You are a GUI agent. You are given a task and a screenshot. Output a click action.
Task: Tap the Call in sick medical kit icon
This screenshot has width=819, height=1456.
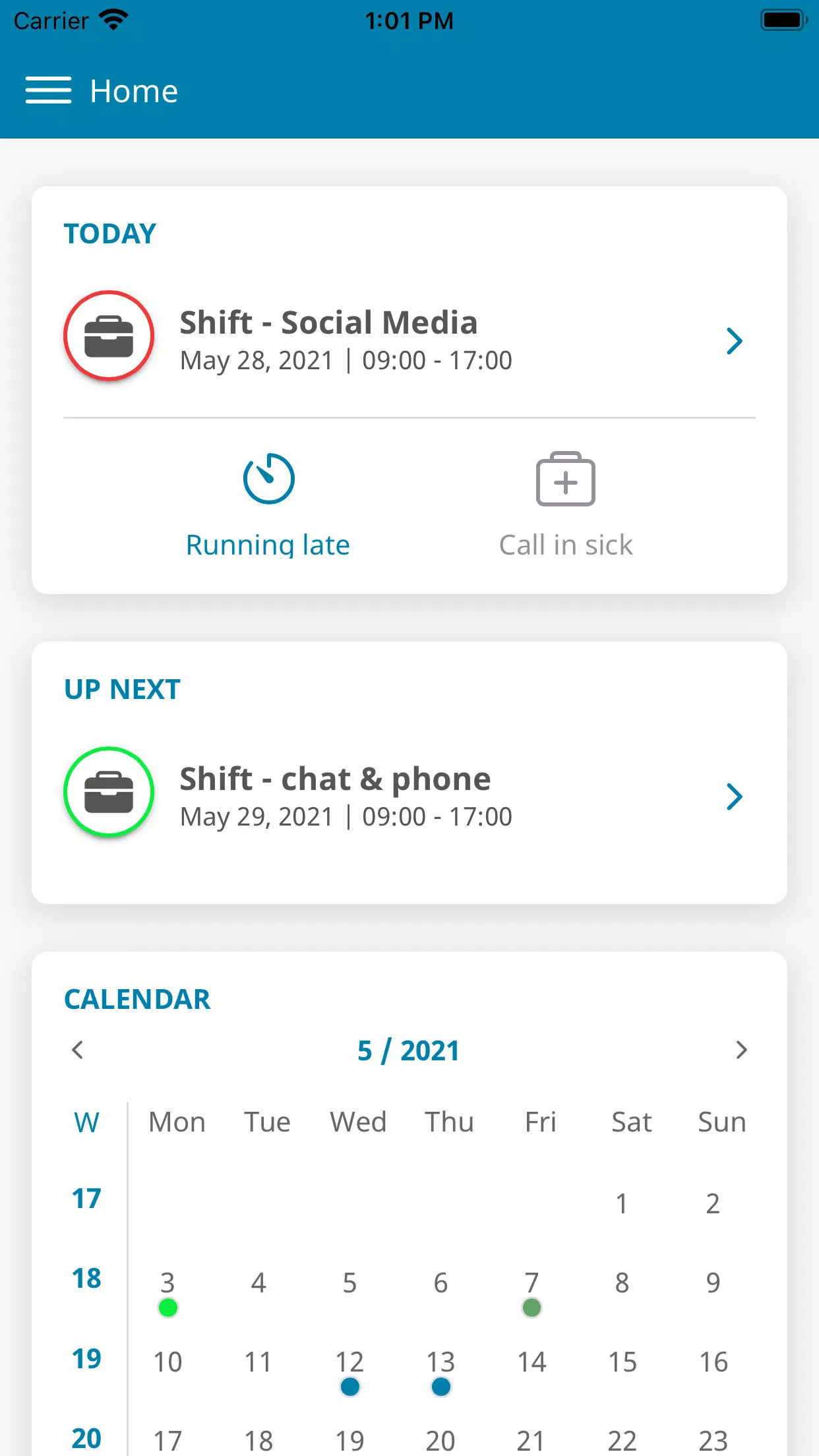[x=566, y=479]
